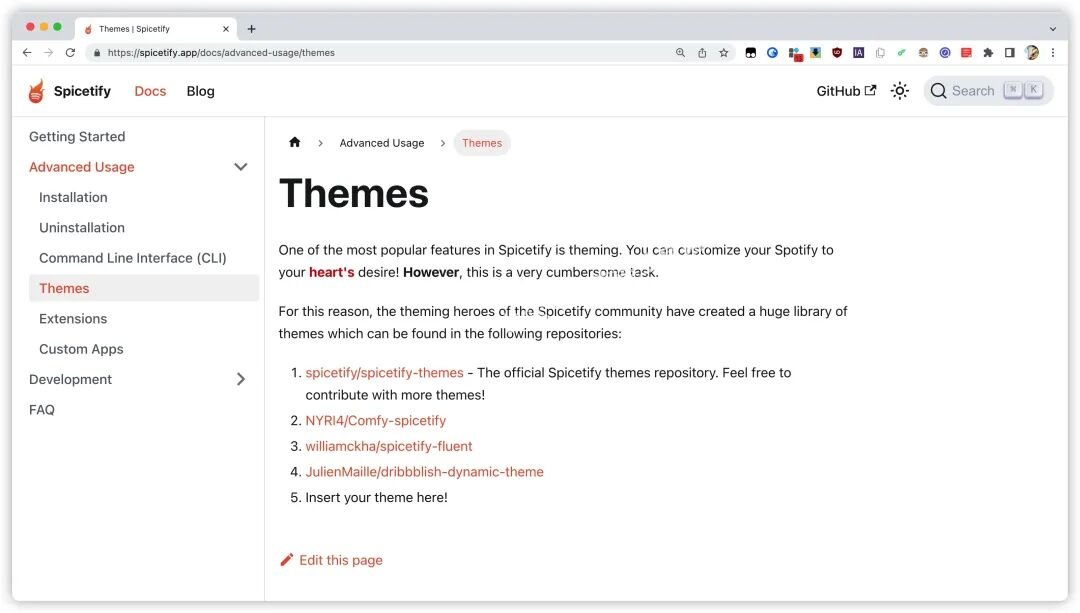Open Custom Apps in the sidebar
This screenshot has height=613, width=1080.
(x=81, y=349)
